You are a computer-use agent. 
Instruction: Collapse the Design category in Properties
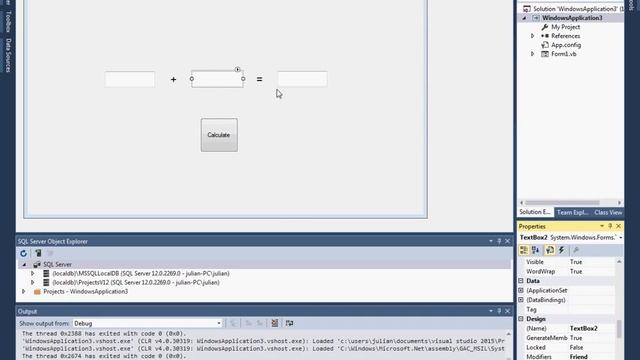coord(521,319)
